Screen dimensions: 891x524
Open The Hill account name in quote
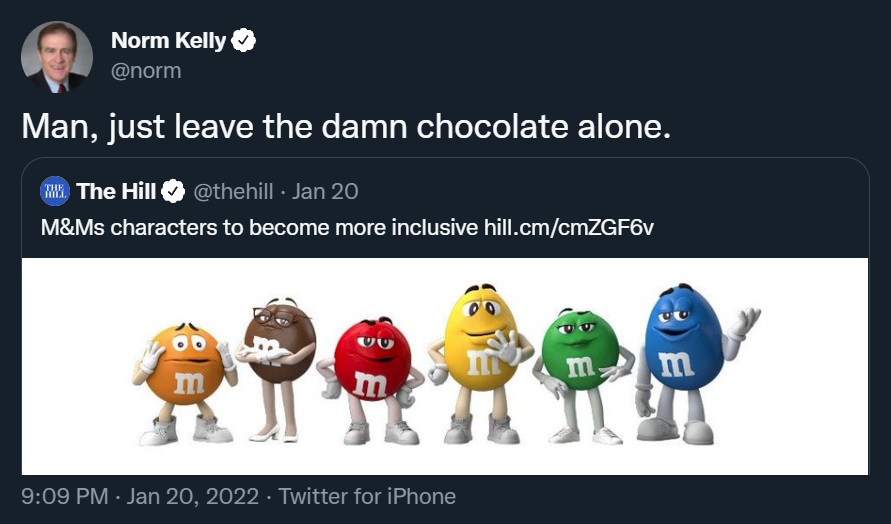(116, 191)
